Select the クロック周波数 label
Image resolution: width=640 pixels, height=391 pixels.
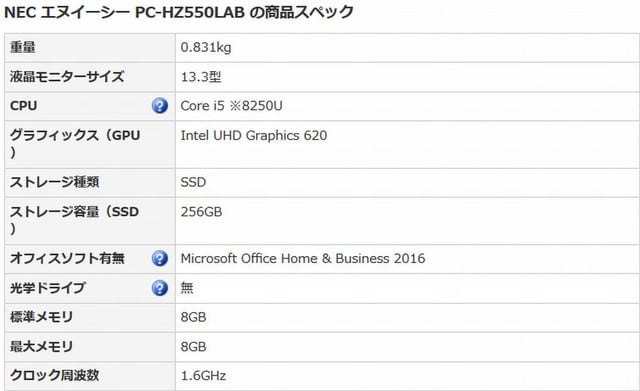point(54,375)
